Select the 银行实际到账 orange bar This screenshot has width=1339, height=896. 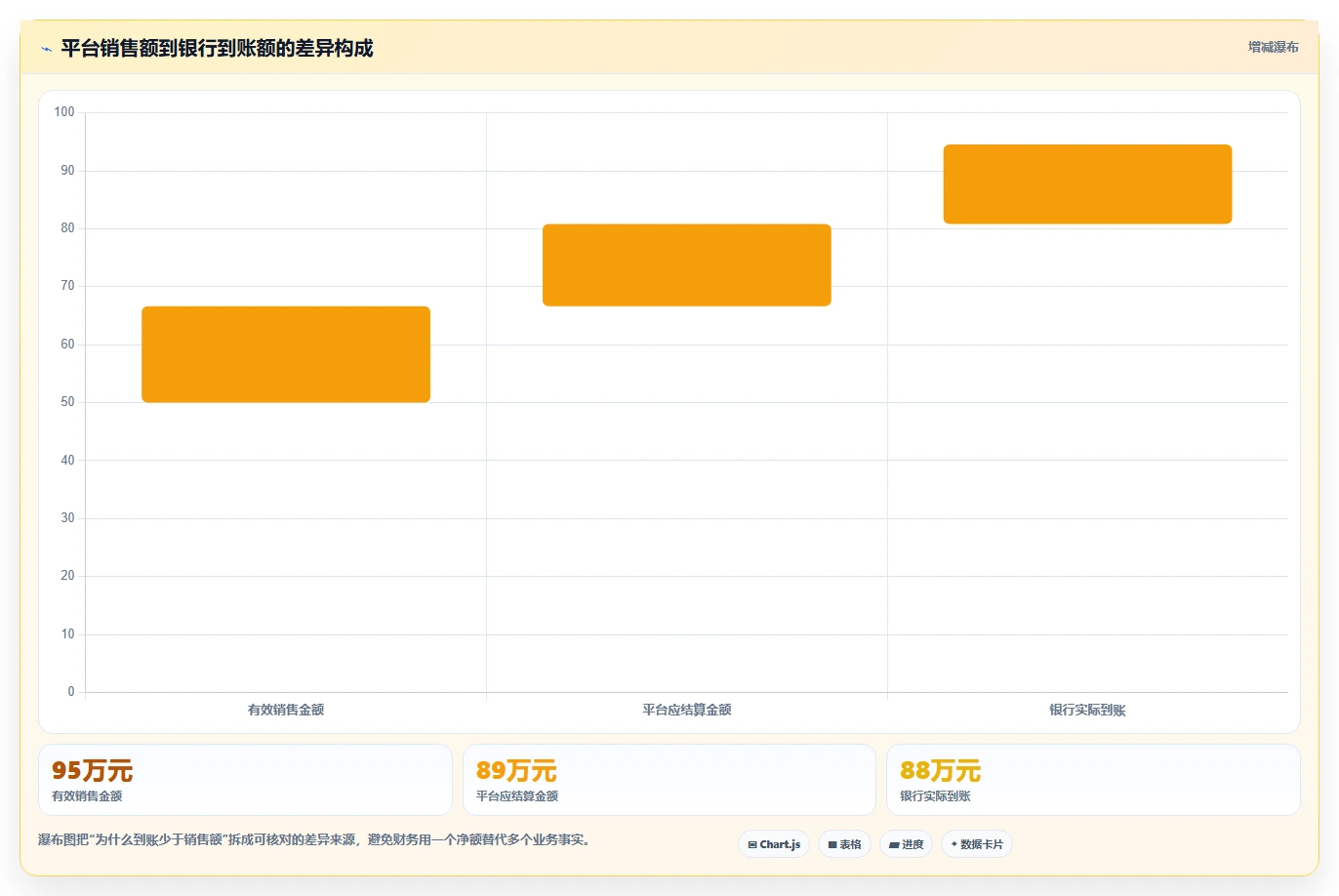tap(1087, 184)
